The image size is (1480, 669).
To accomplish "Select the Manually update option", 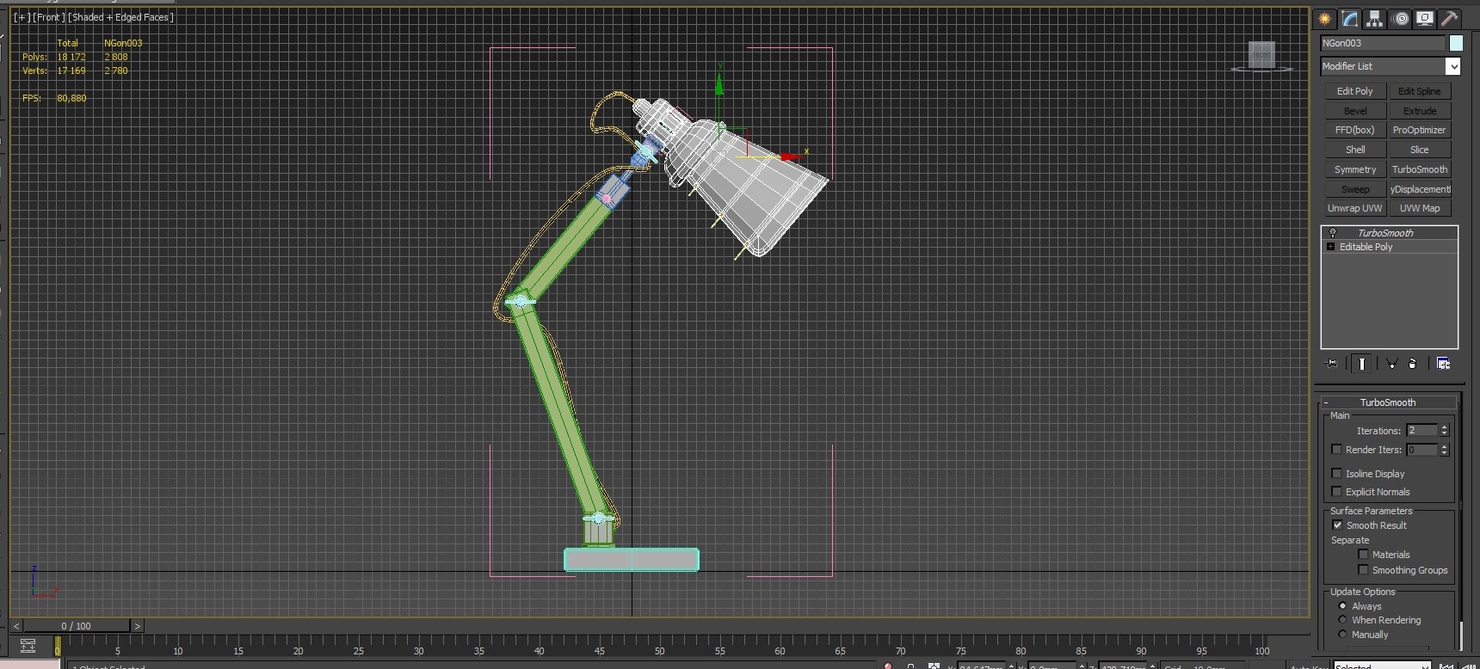I will pyautogui.click(x=1343, y=634).
